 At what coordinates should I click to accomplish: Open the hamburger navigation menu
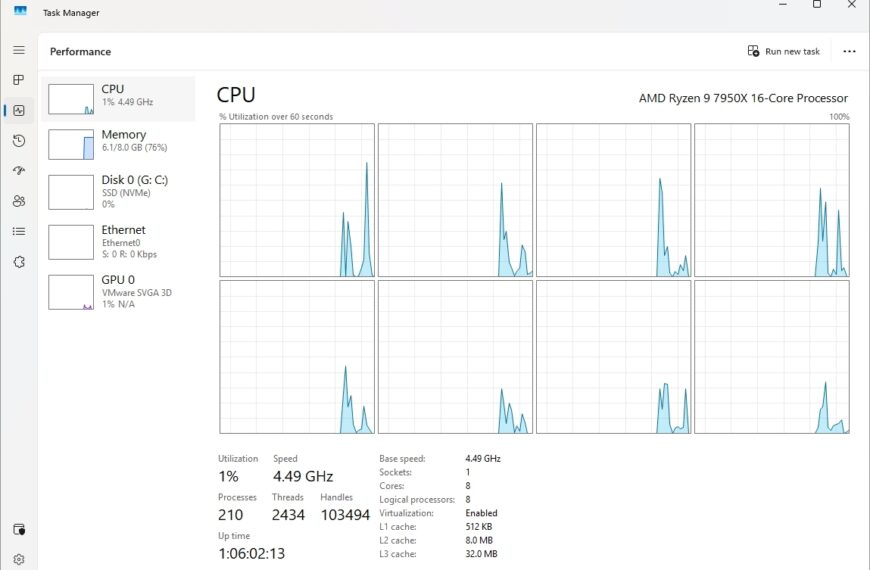(x=19, y=50)
